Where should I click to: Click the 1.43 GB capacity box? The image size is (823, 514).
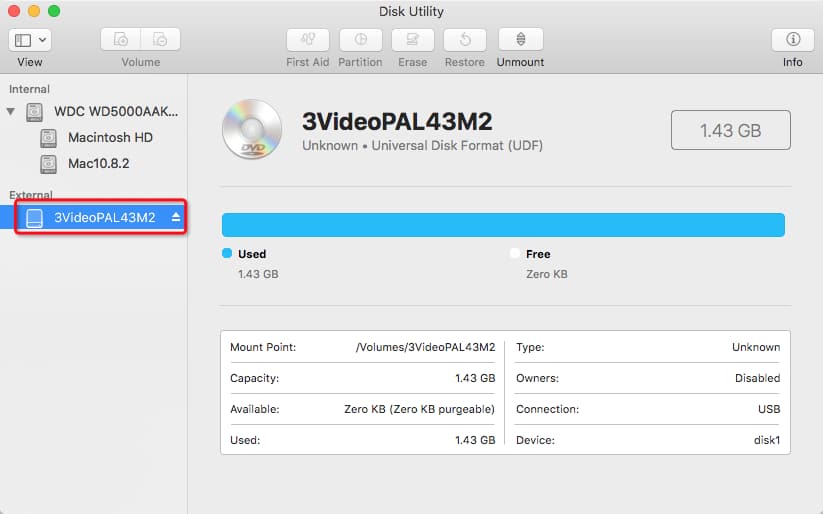[x=730, y=131]
